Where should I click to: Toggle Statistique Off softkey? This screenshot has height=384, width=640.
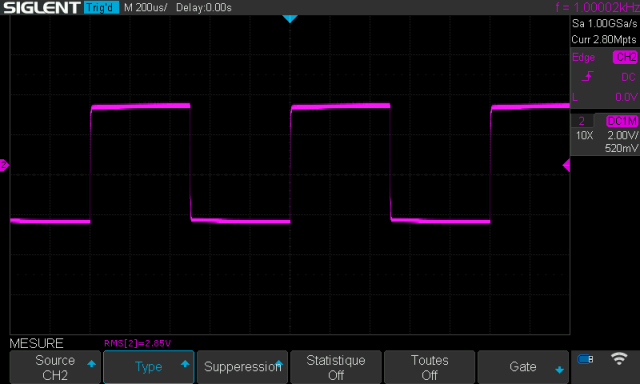click(336, 367)
